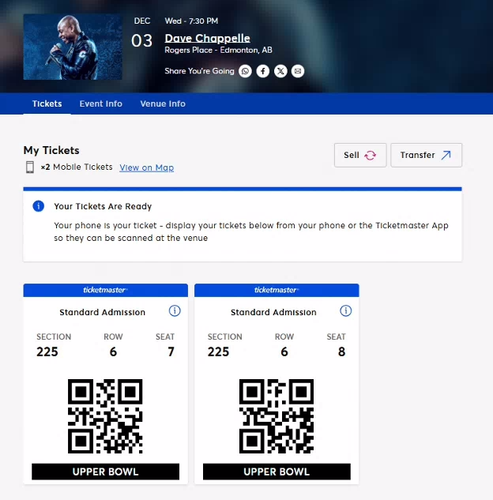Viewport: 493px width, 500px height.
Task: Click the Transfer tickets button
Action: coord(426,155)
